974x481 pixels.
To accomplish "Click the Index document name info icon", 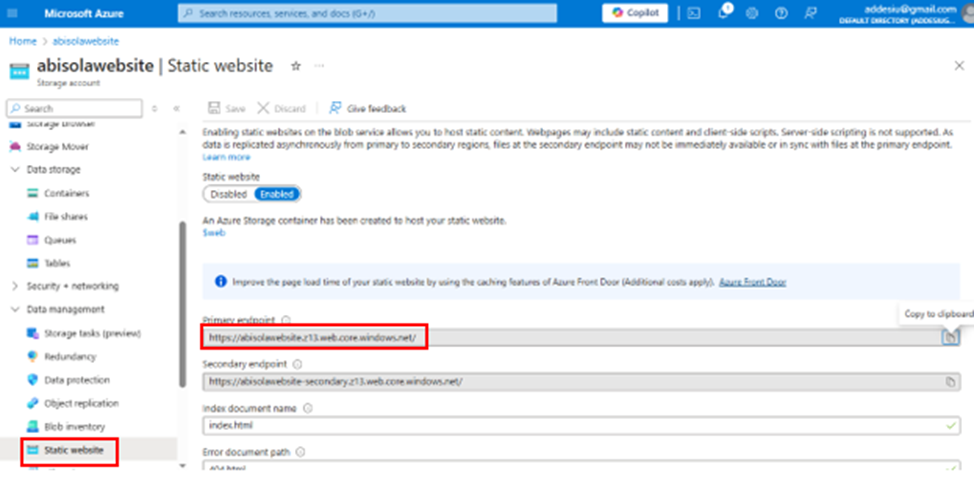I will (307, 408).
